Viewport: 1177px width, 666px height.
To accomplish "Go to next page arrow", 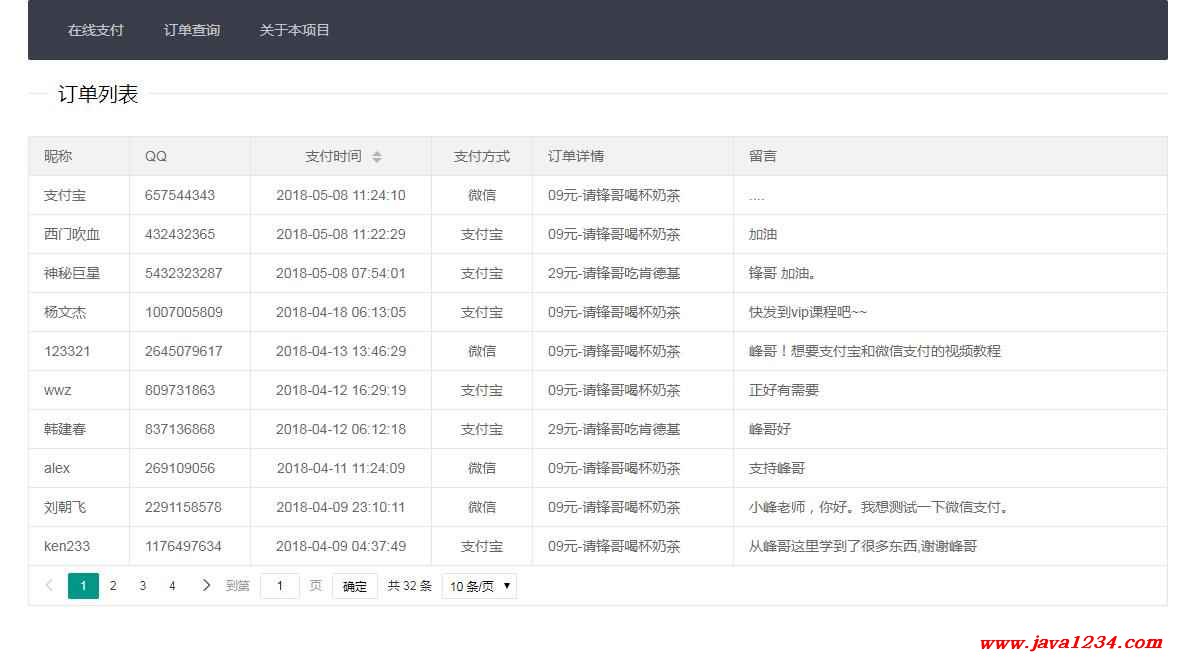I will (206, 586).
